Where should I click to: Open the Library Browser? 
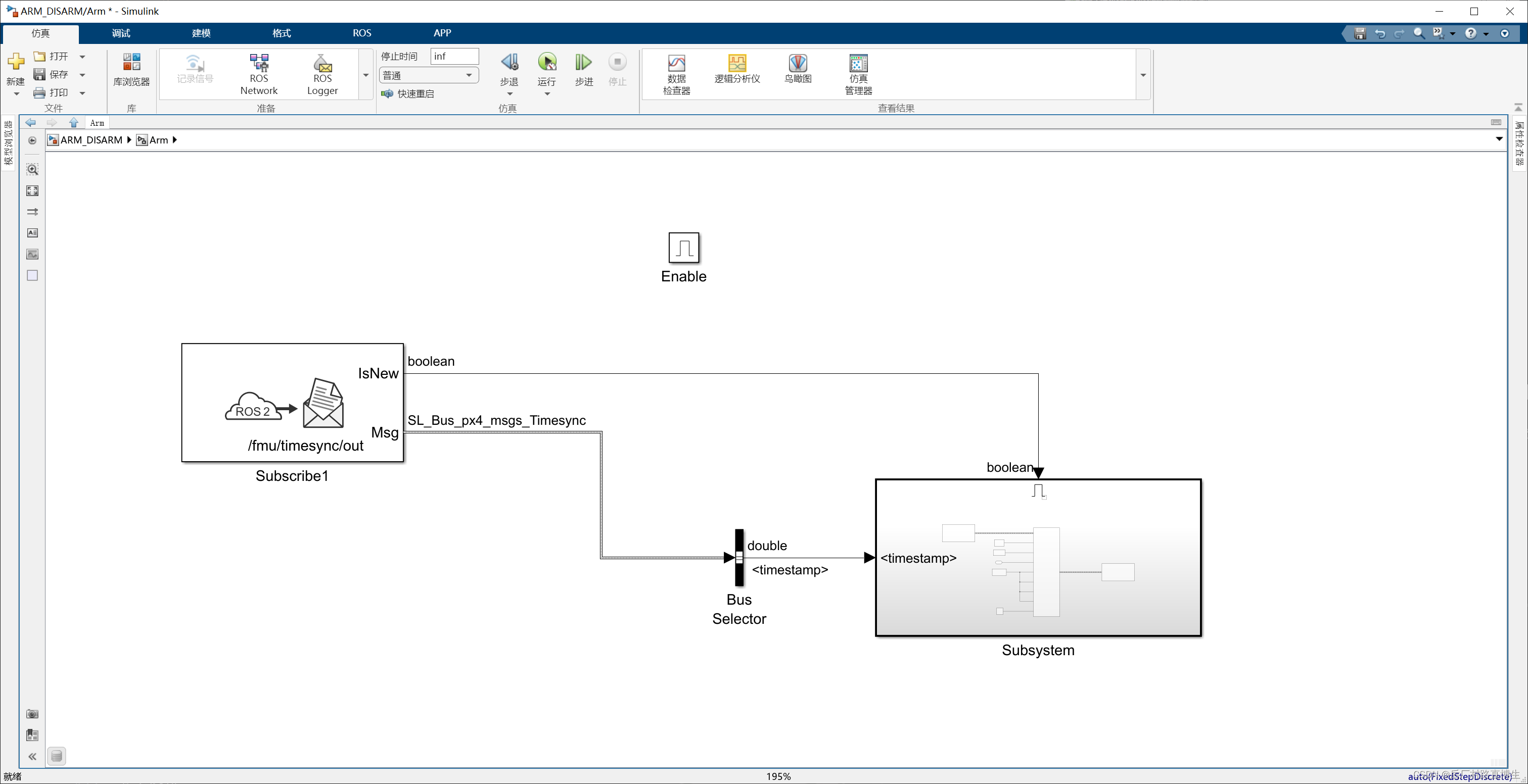(132, 70)
